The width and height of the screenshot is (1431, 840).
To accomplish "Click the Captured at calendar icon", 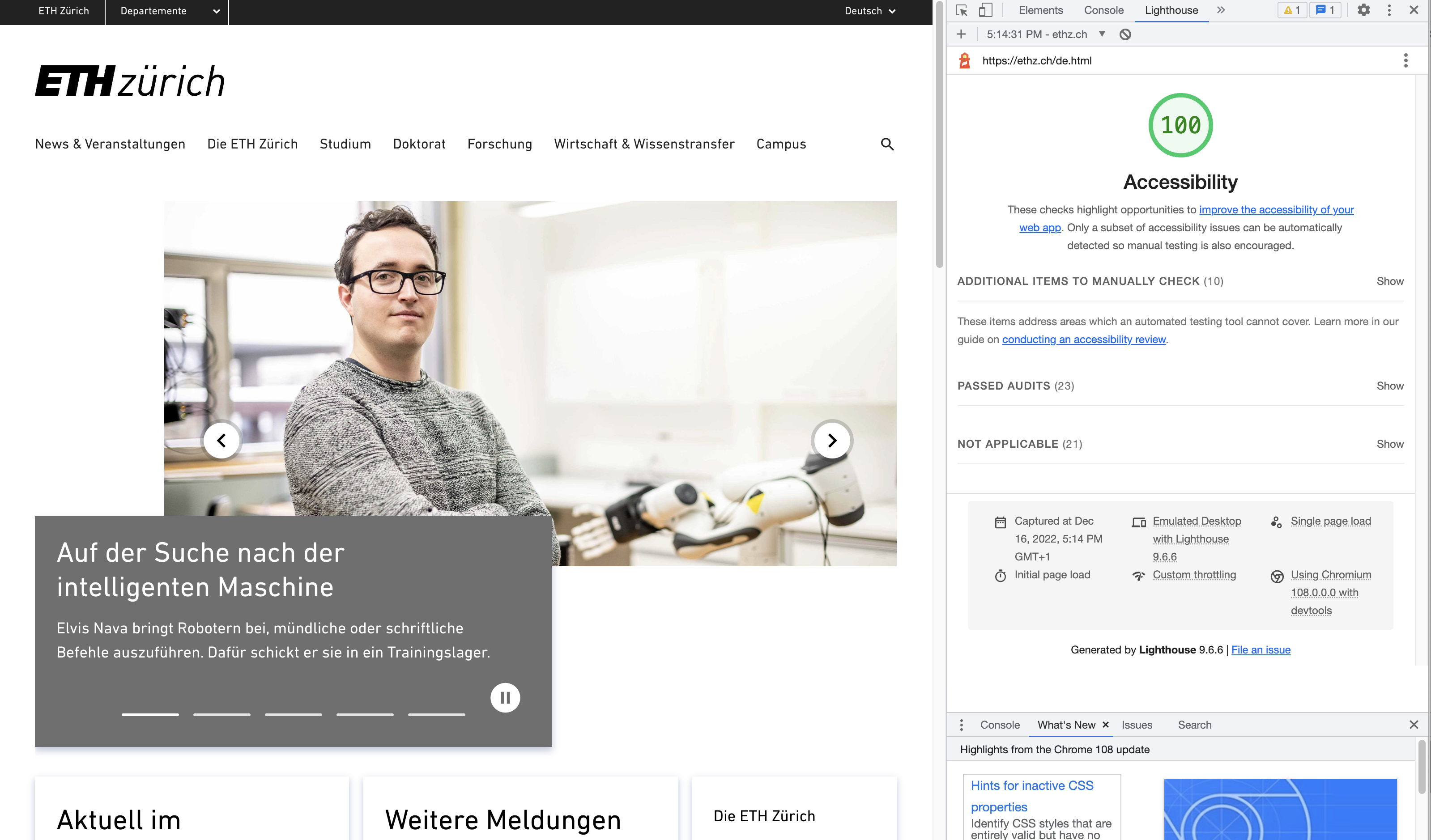I will pos(1000,522).
